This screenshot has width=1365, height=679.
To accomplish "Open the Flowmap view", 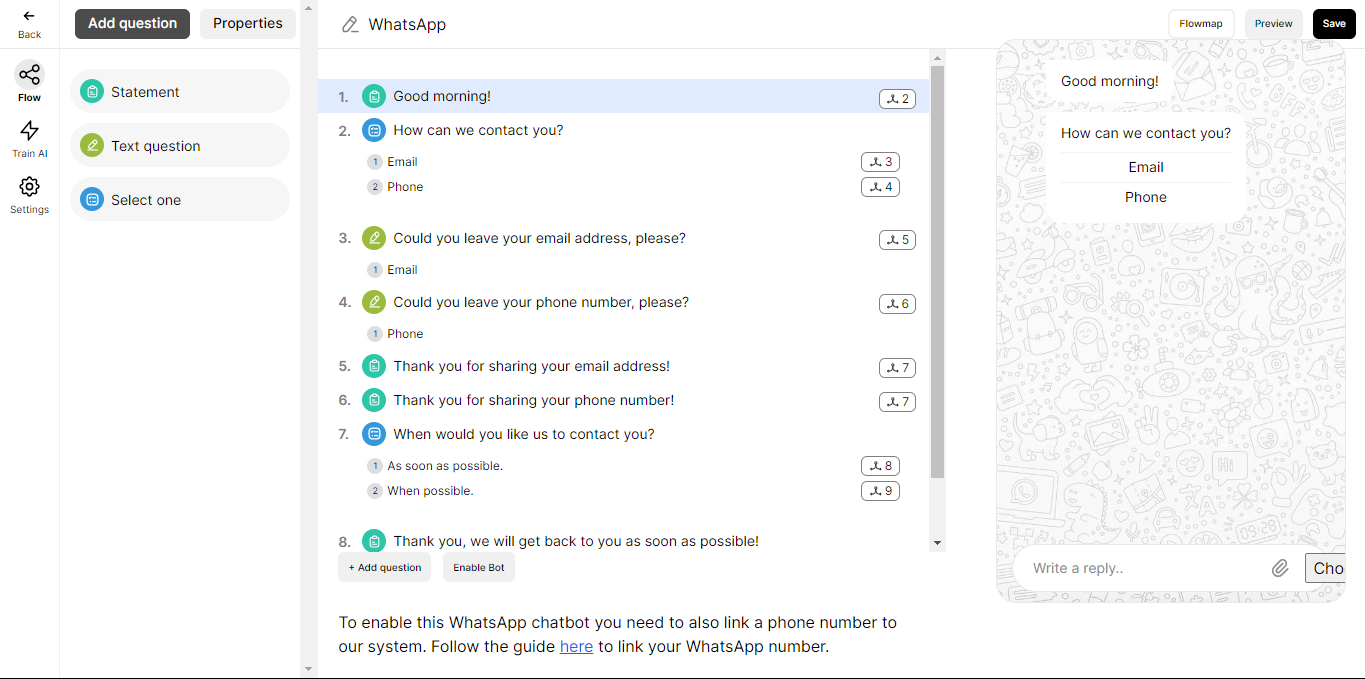I will (1201, 24).
